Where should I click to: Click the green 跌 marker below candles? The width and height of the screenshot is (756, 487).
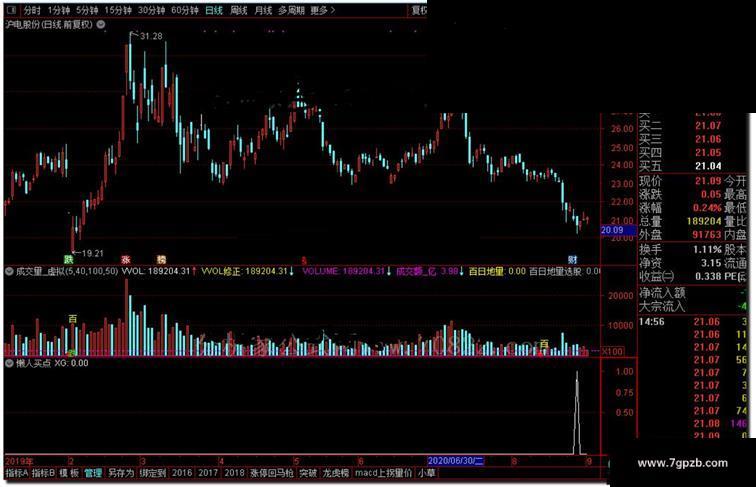tap(69, 259)
